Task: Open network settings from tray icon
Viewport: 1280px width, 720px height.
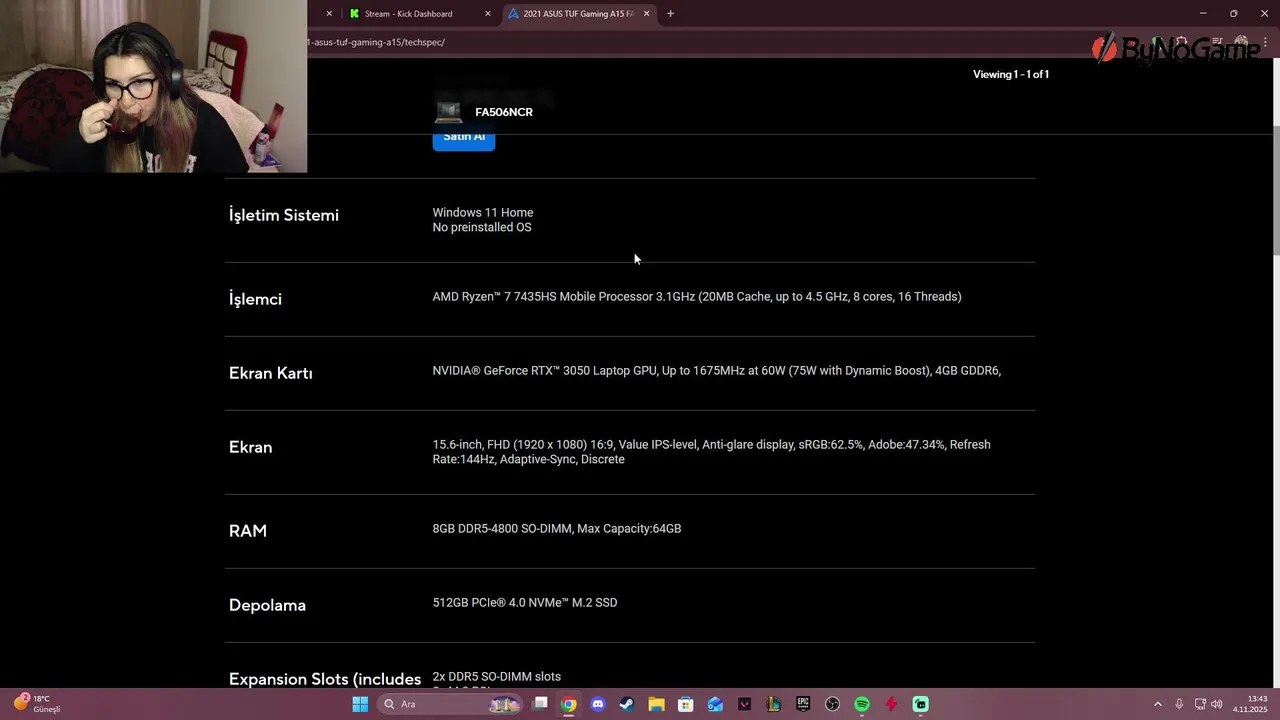Action: click(1200, 704)
